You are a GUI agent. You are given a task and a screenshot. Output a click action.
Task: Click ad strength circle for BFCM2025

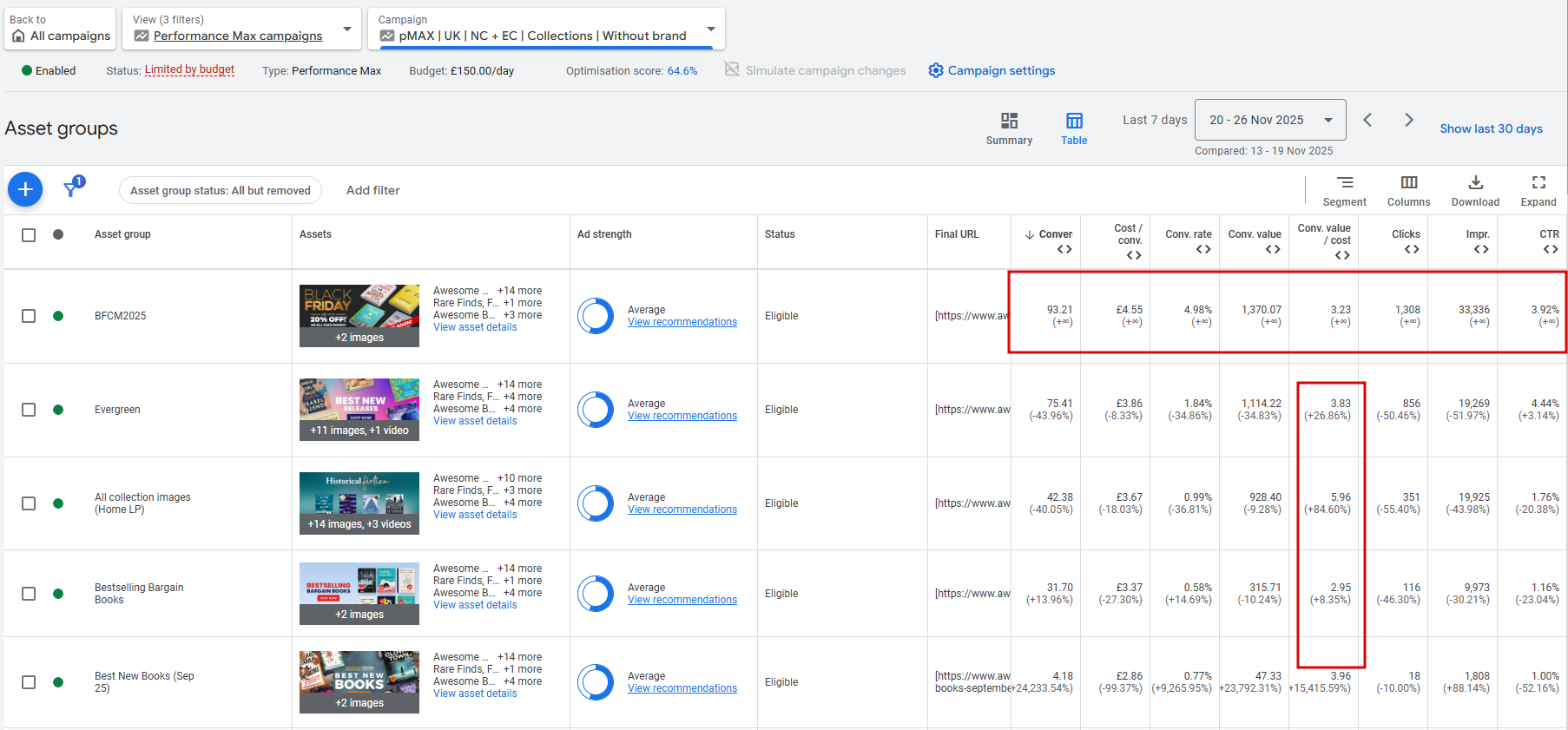pyautogui.click(x=596, y=316)
